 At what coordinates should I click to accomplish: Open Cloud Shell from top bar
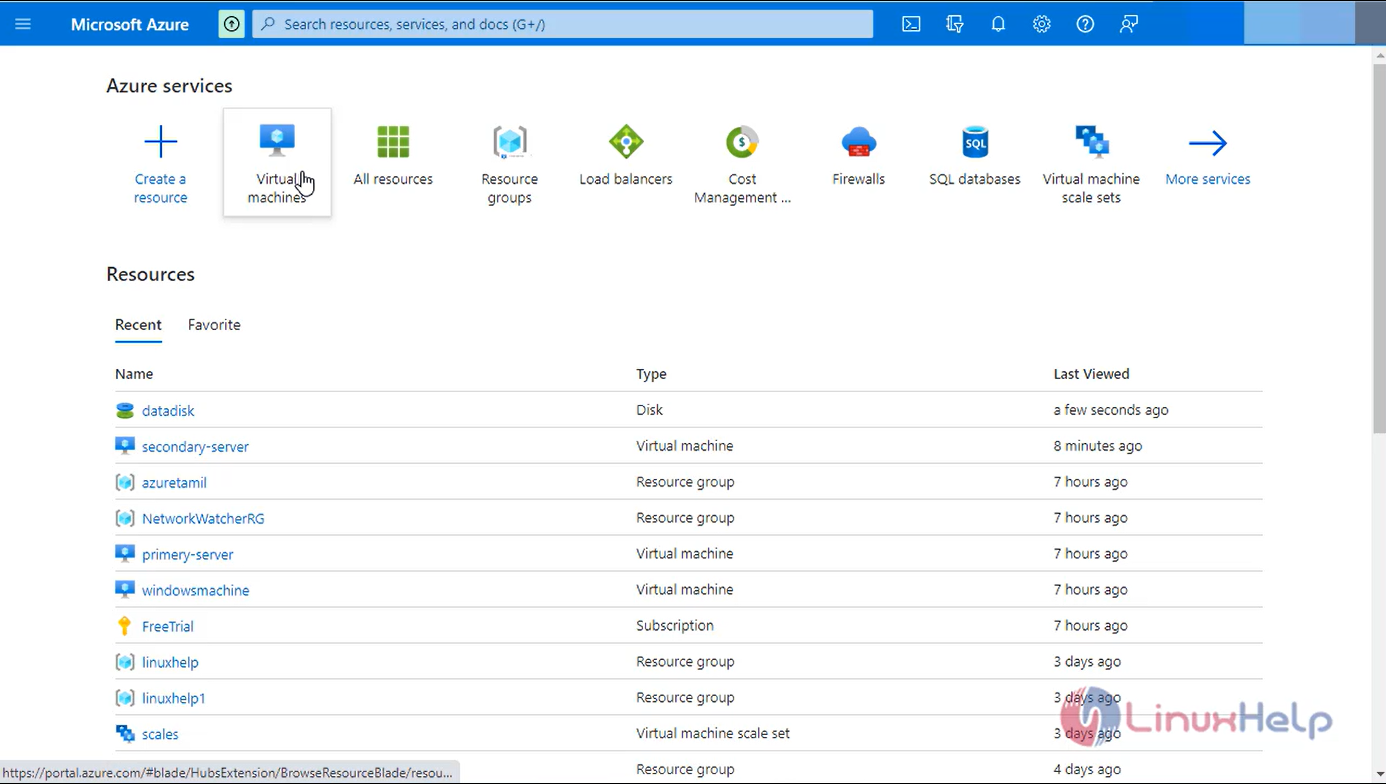(x=911, y=24)
